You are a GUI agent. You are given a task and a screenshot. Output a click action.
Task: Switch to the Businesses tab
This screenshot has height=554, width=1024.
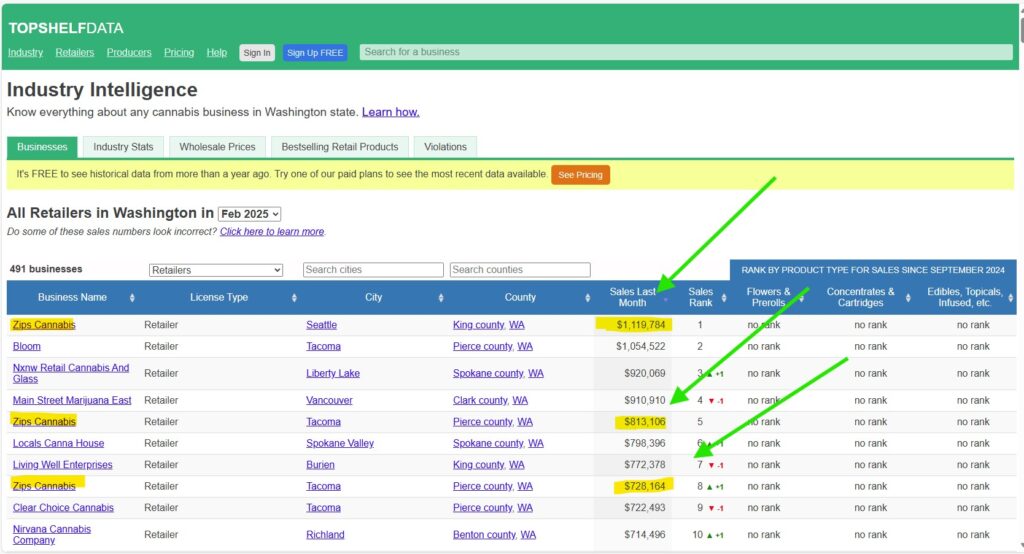point(42,147)
